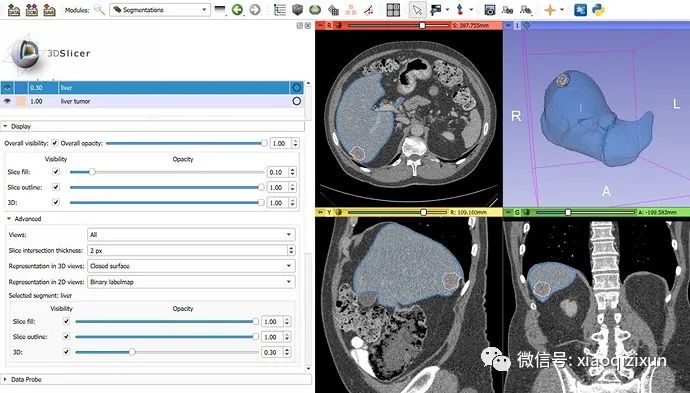This screenshot has width=690, height=393.
Task: Toggle the Display Slice fill visibility checkbox
Action: 56,172
